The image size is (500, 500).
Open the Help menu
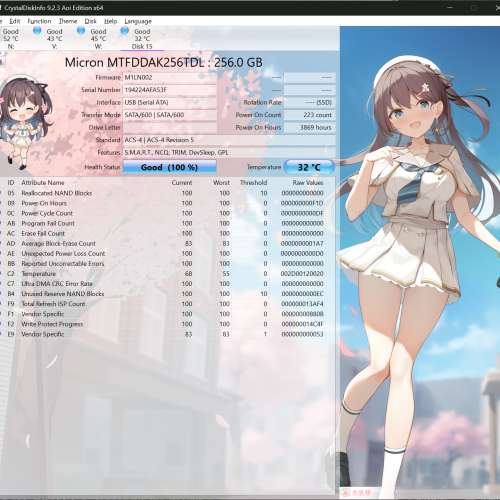(111, 21)
